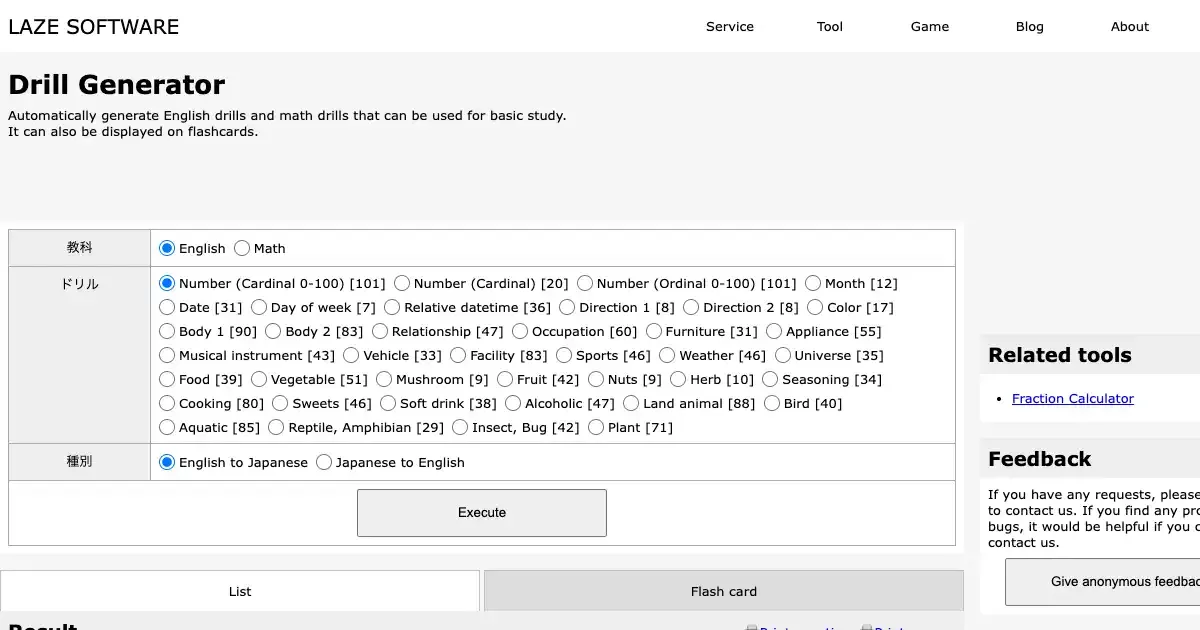This screenshot has width=1200, height=630.
Task: Choose the Japanese to English option
Action: pos(324,462)
